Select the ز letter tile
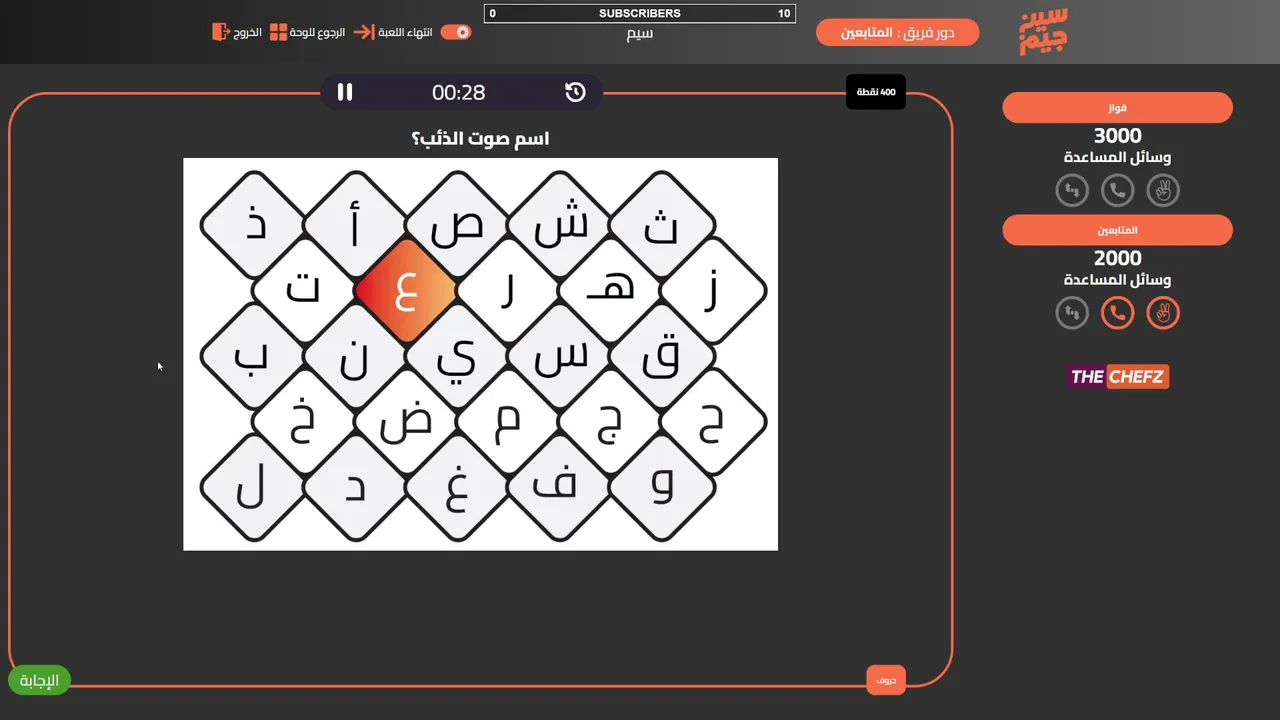Viewport: 1280px width, 720px height. click(712, 292)
